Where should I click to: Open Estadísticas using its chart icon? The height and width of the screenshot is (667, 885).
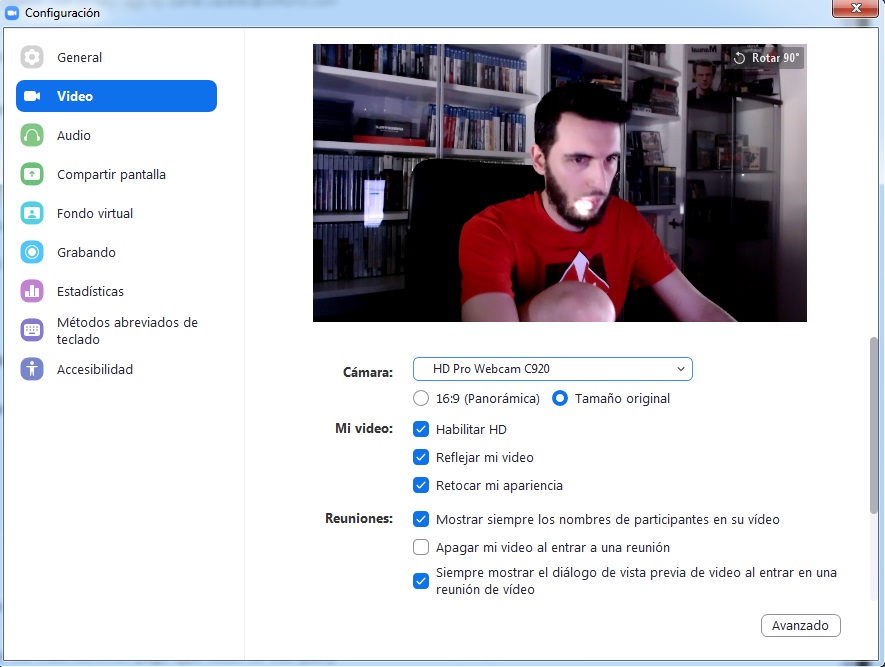pos(32,291)
